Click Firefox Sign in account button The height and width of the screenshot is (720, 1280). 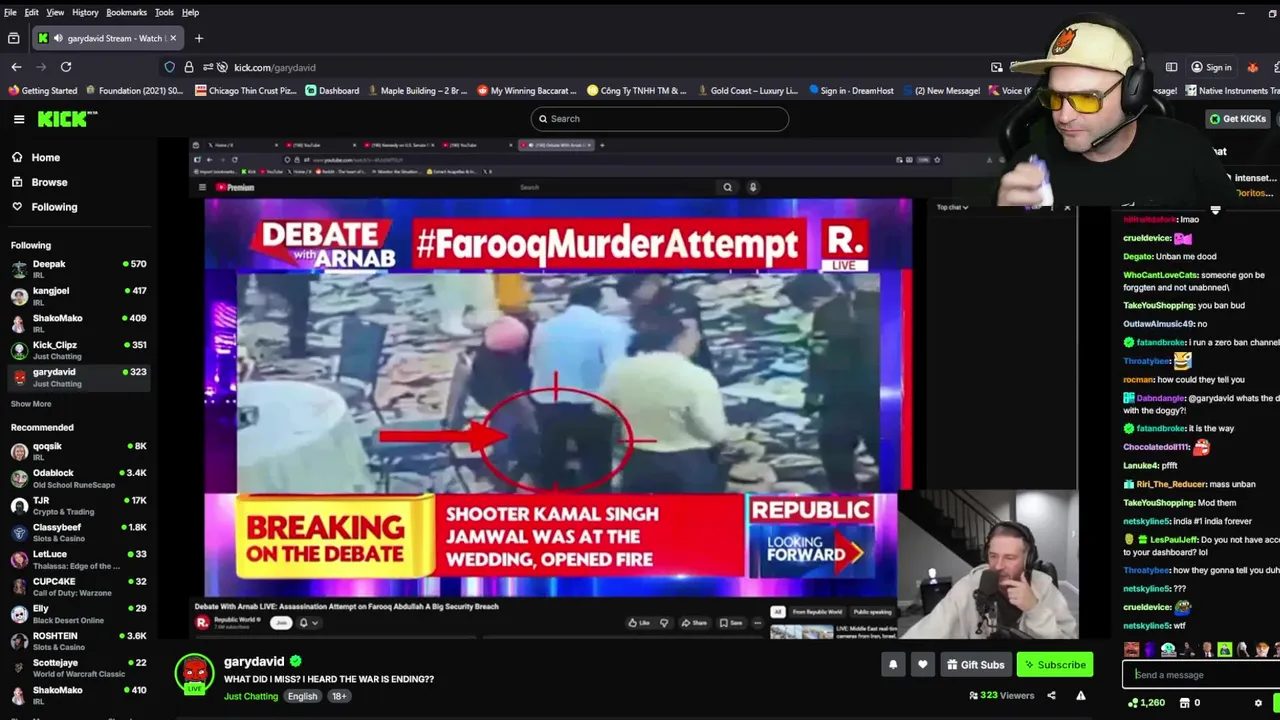coord(1211,67)
